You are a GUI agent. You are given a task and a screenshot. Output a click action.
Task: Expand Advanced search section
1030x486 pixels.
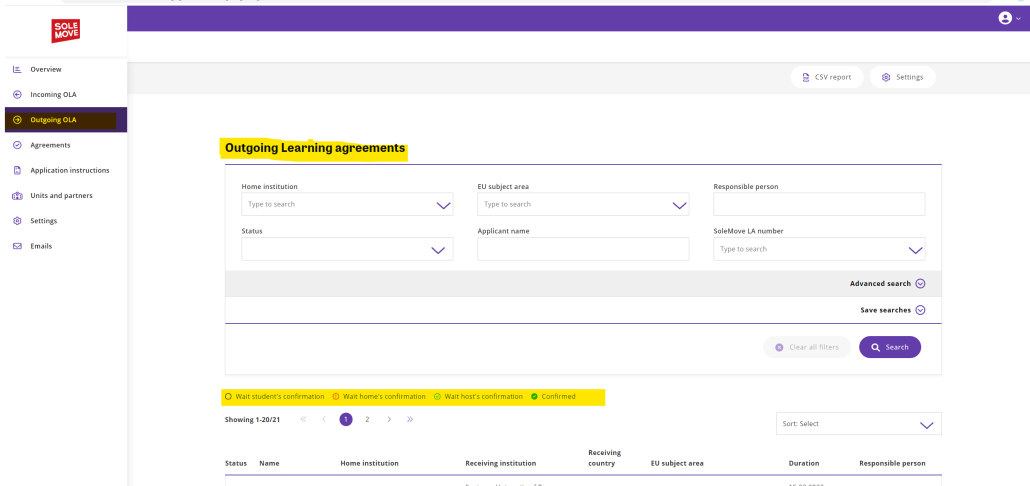coord(887,284)
